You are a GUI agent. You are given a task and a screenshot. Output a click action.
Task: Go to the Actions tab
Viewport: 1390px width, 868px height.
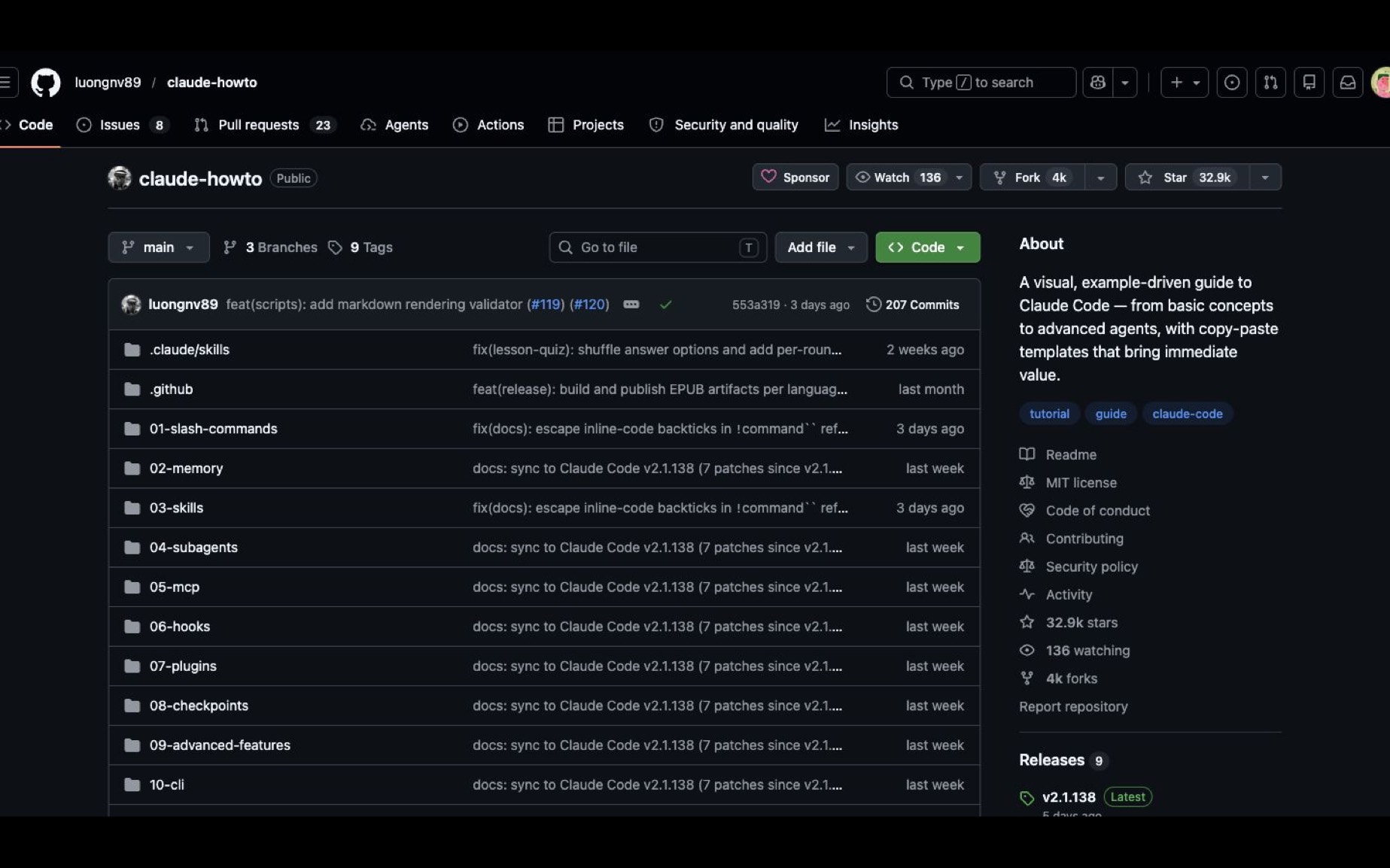[x=488, y=125]
